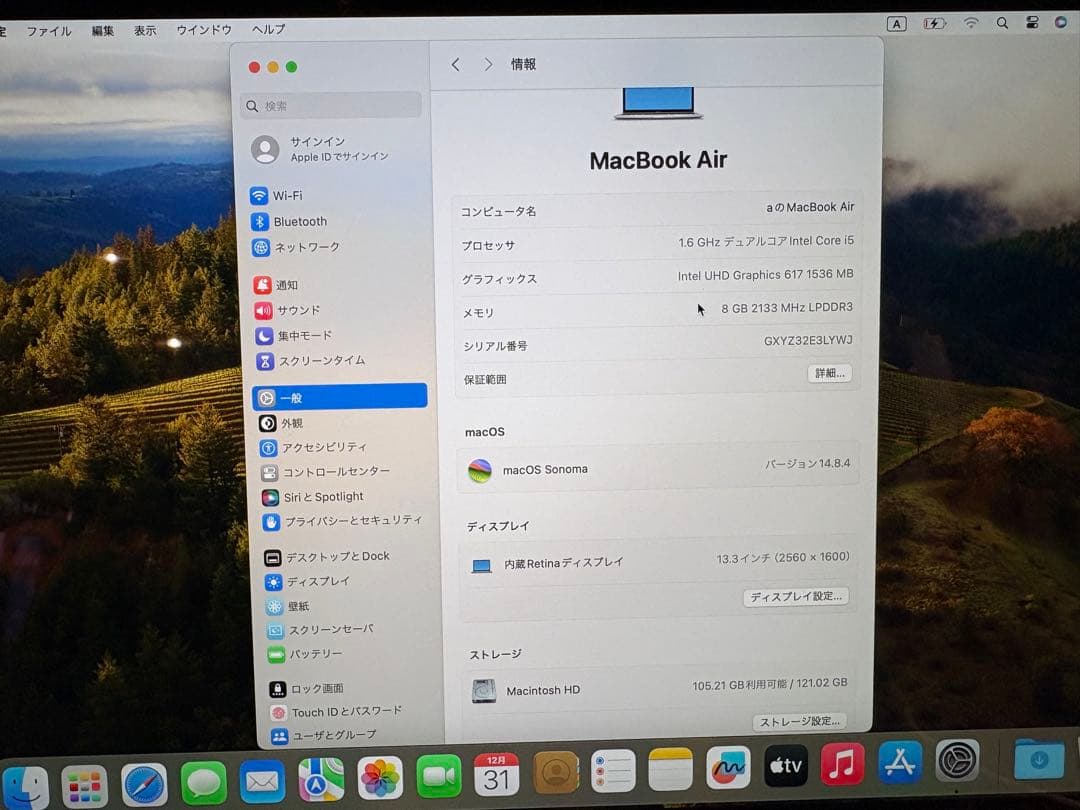Image resolution: width=1080 pixels, height=810 pixels.
Task: Open the ウインドウ menu
Action: tap(204, 30)
